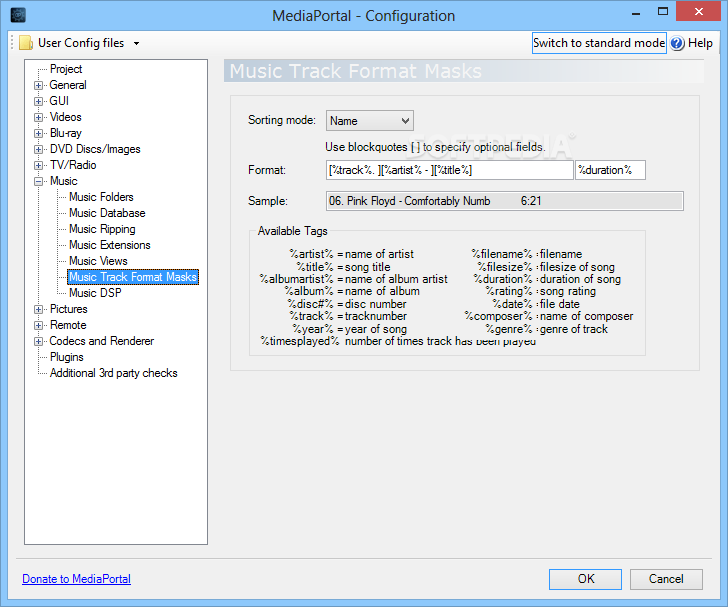Click the '%year%' tag text

point(313,329)
